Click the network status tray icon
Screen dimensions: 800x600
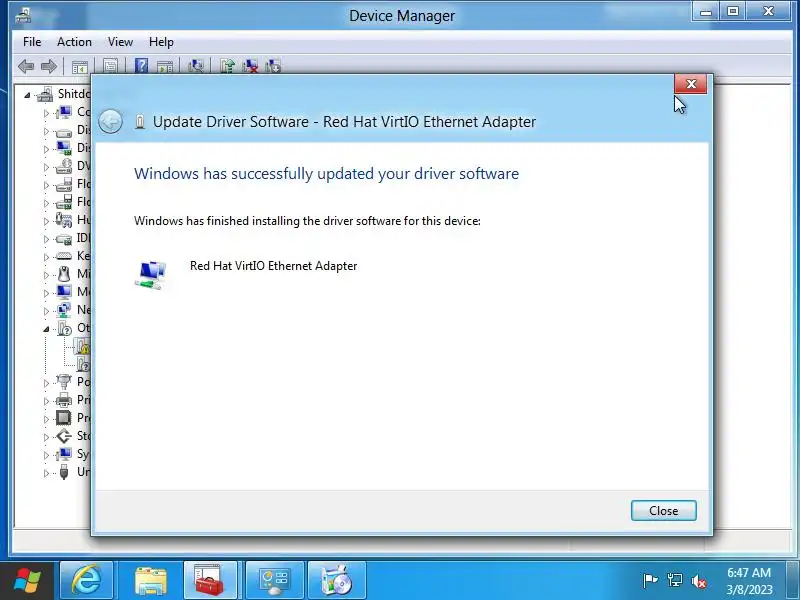tap(675, 581)
